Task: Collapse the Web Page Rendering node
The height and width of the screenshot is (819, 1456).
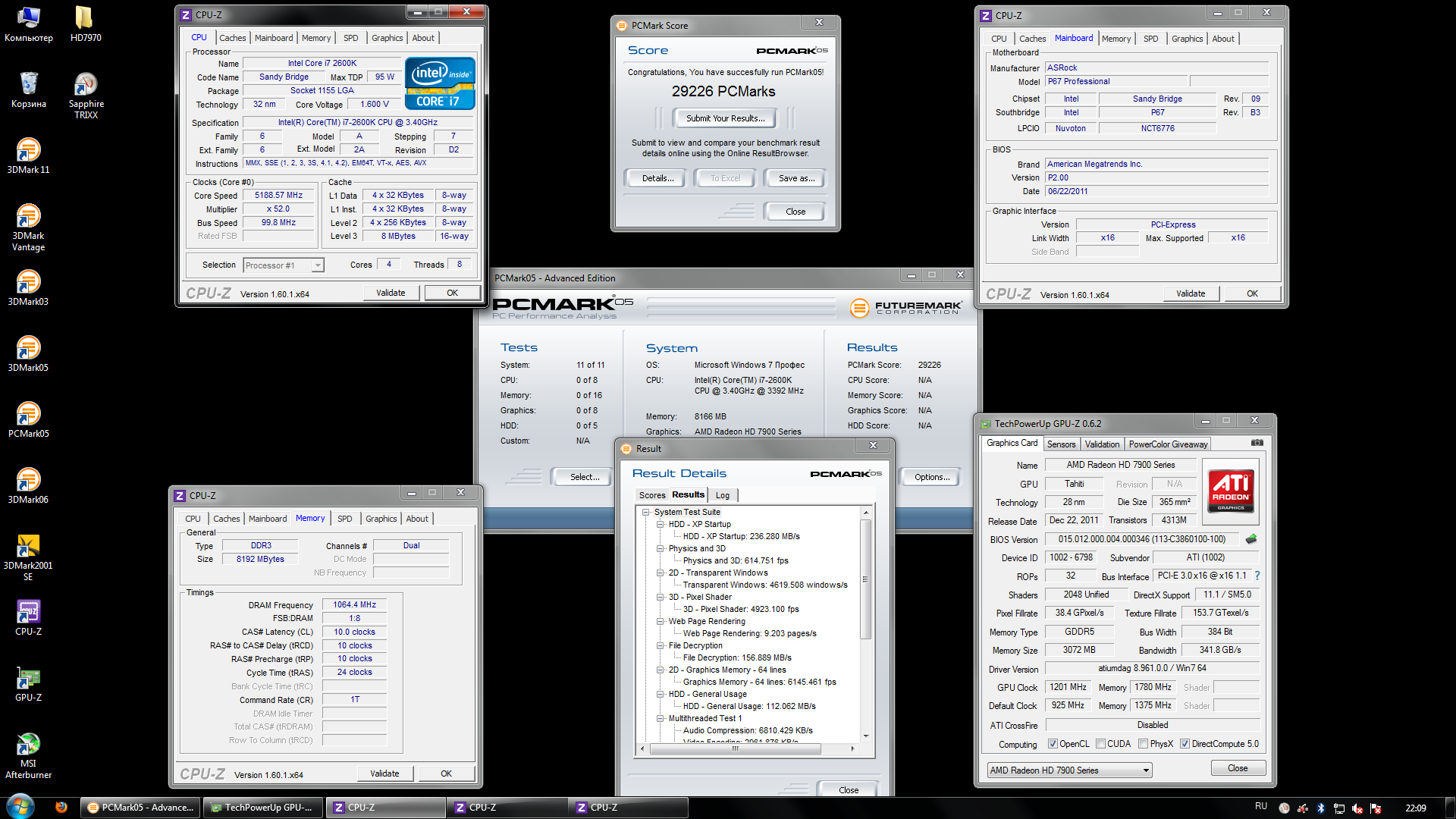Action: 661,622
